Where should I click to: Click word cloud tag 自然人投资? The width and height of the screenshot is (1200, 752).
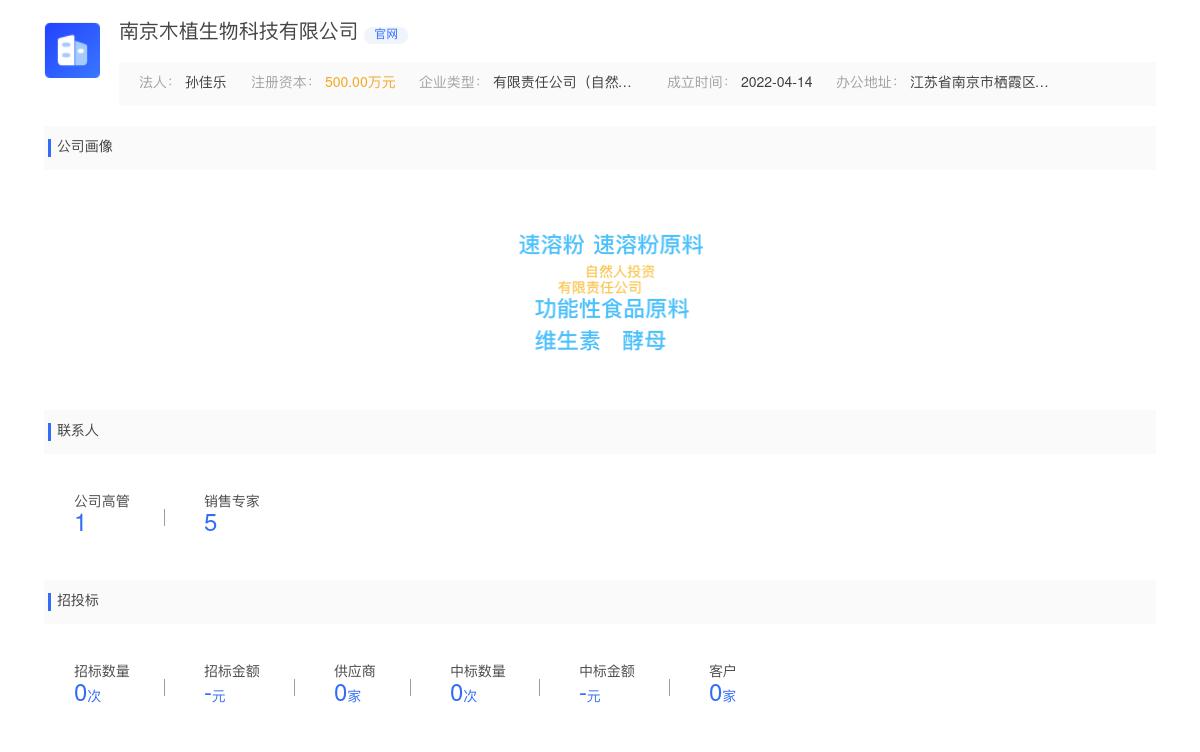[x=620, y=272]
